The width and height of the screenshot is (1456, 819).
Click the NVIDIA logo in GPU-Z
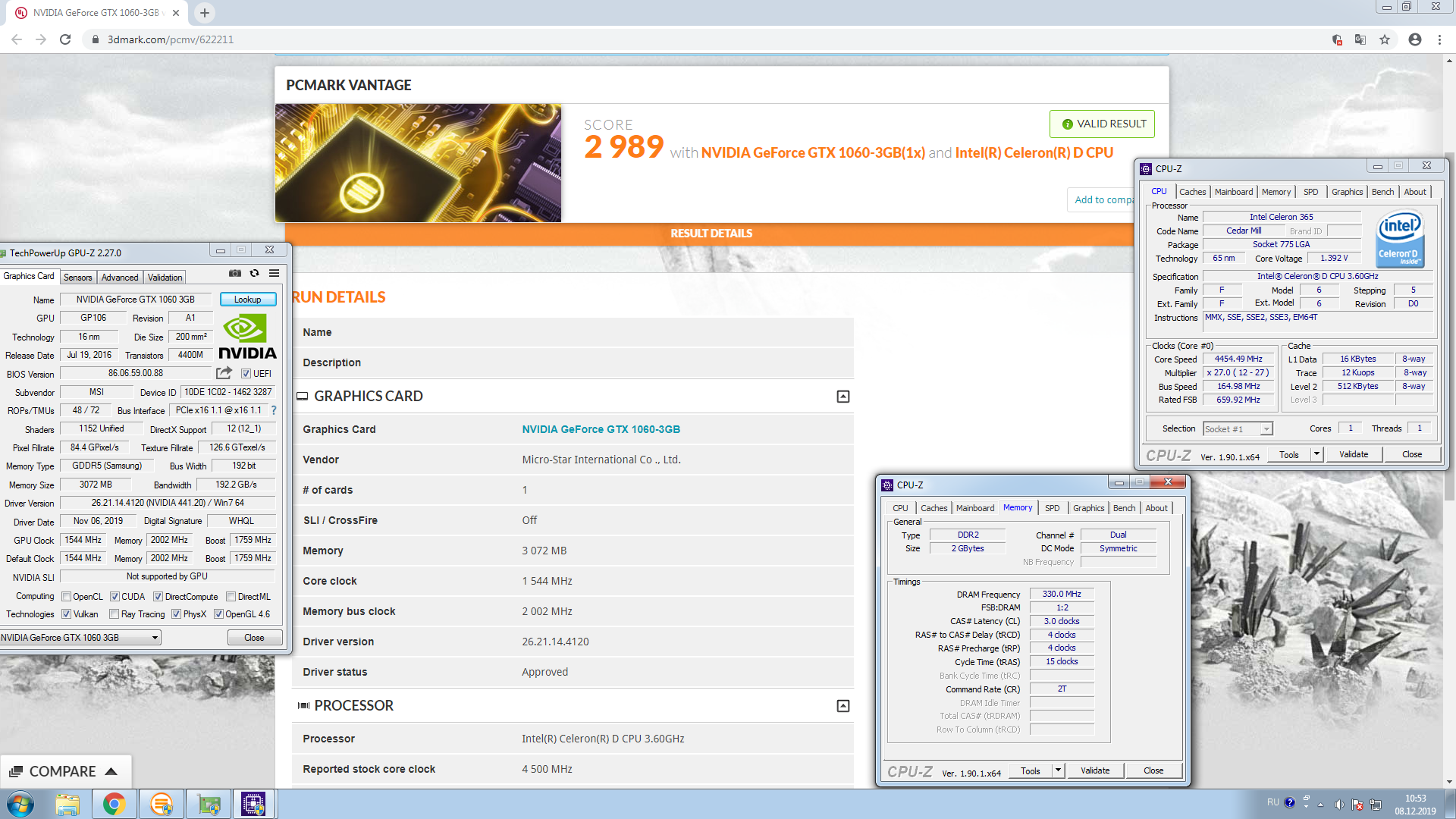(247, 337)
